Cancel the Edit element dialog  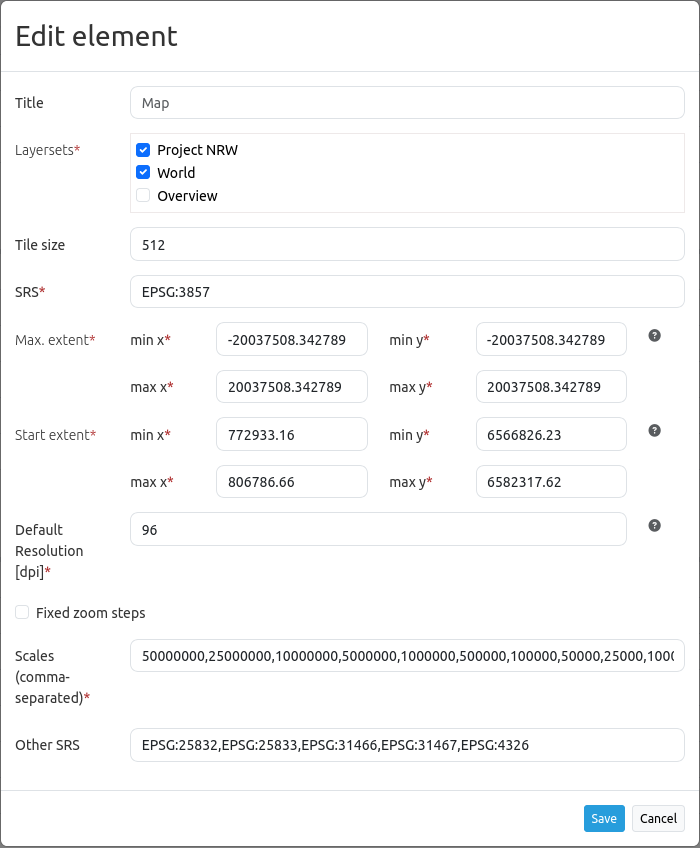point(658,818)
